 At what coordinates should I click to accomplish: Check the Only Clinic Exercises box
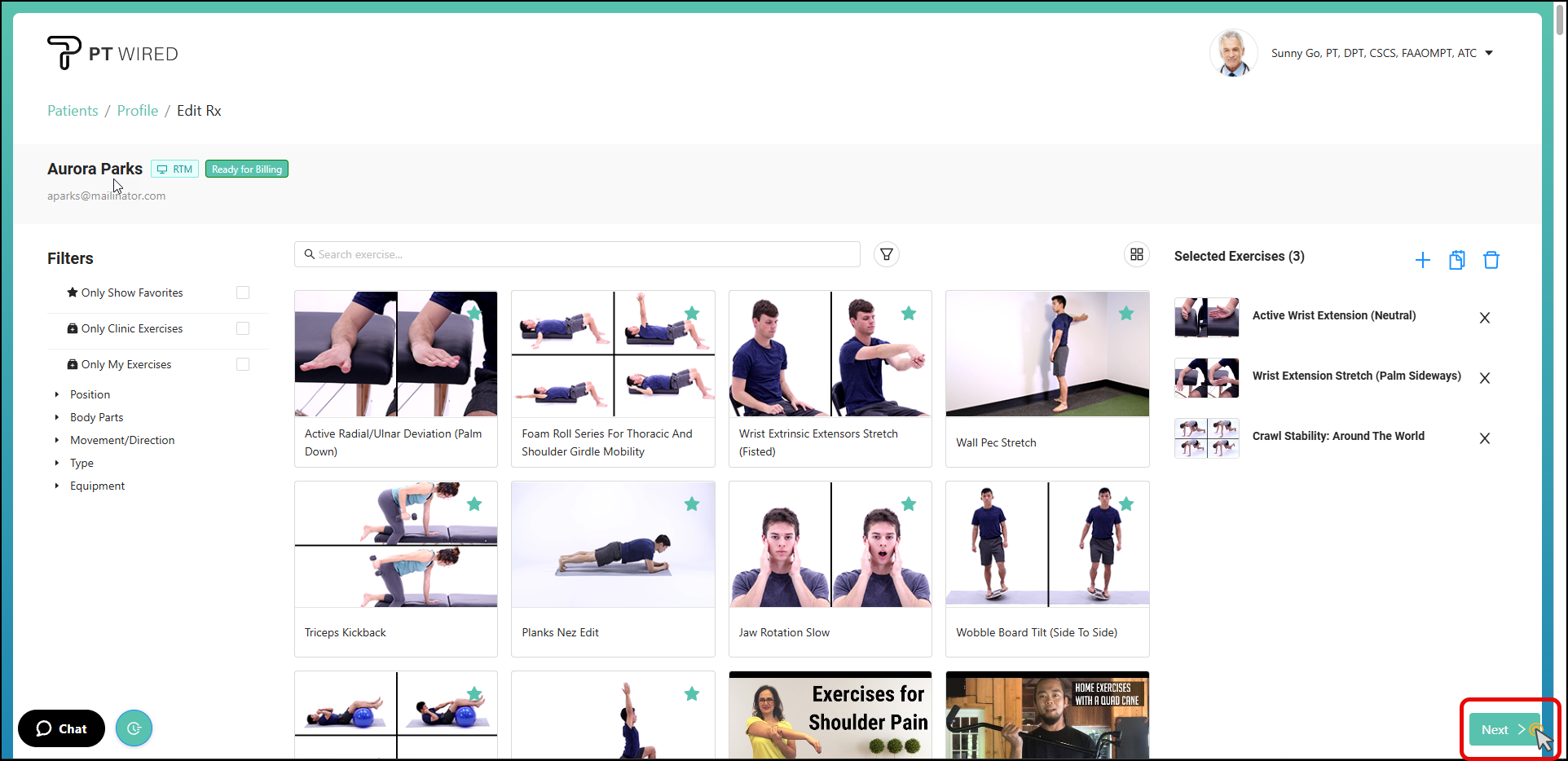click(242, 328)
